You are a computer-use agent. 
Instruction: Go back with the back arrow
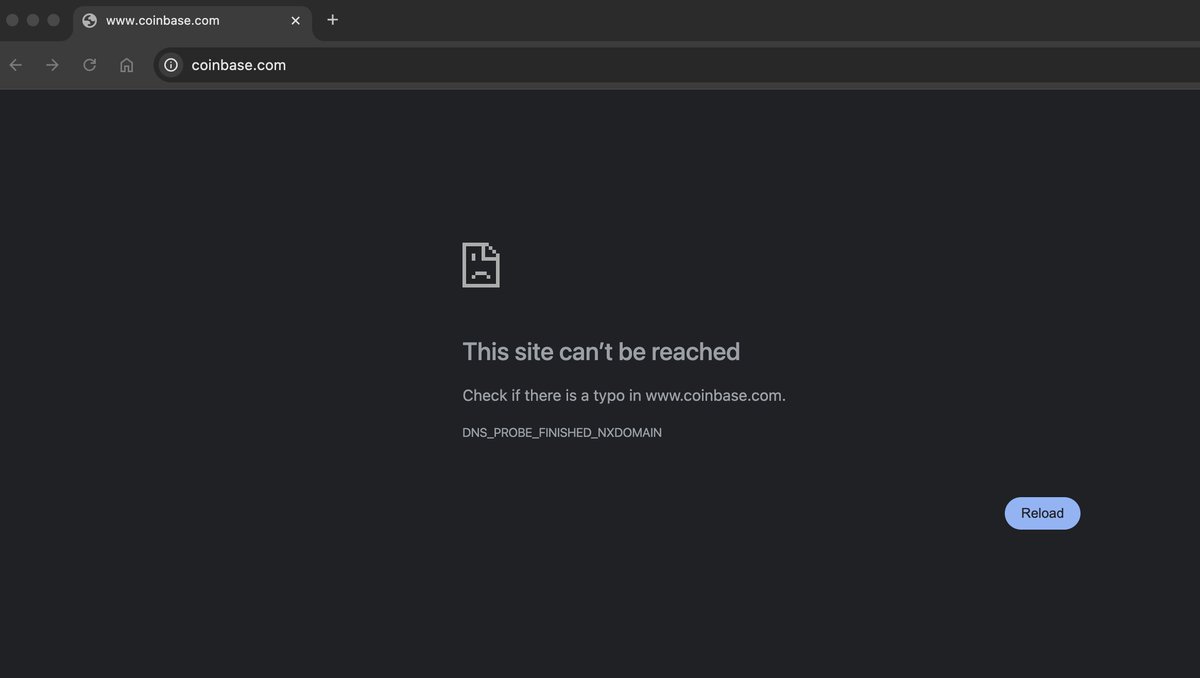(x=15, y=65)
